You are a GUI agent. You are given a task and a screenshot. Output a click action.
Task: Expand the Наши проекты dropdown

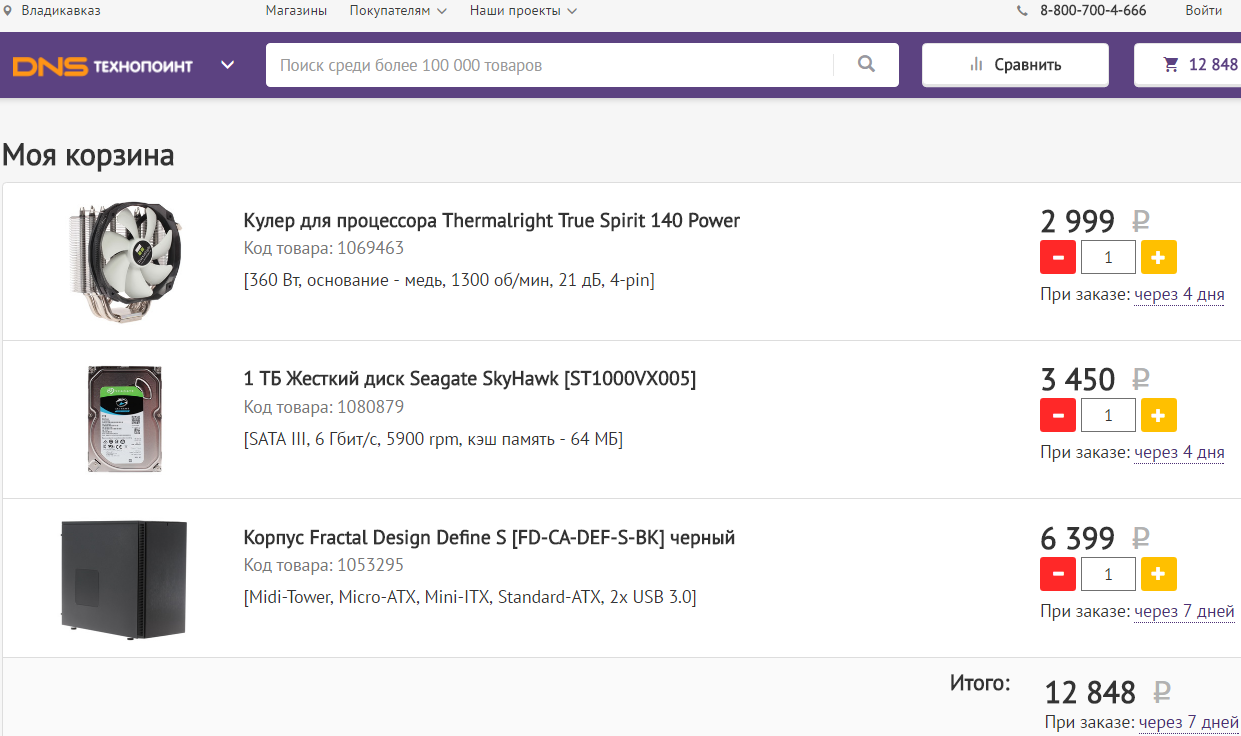point(523,11)
